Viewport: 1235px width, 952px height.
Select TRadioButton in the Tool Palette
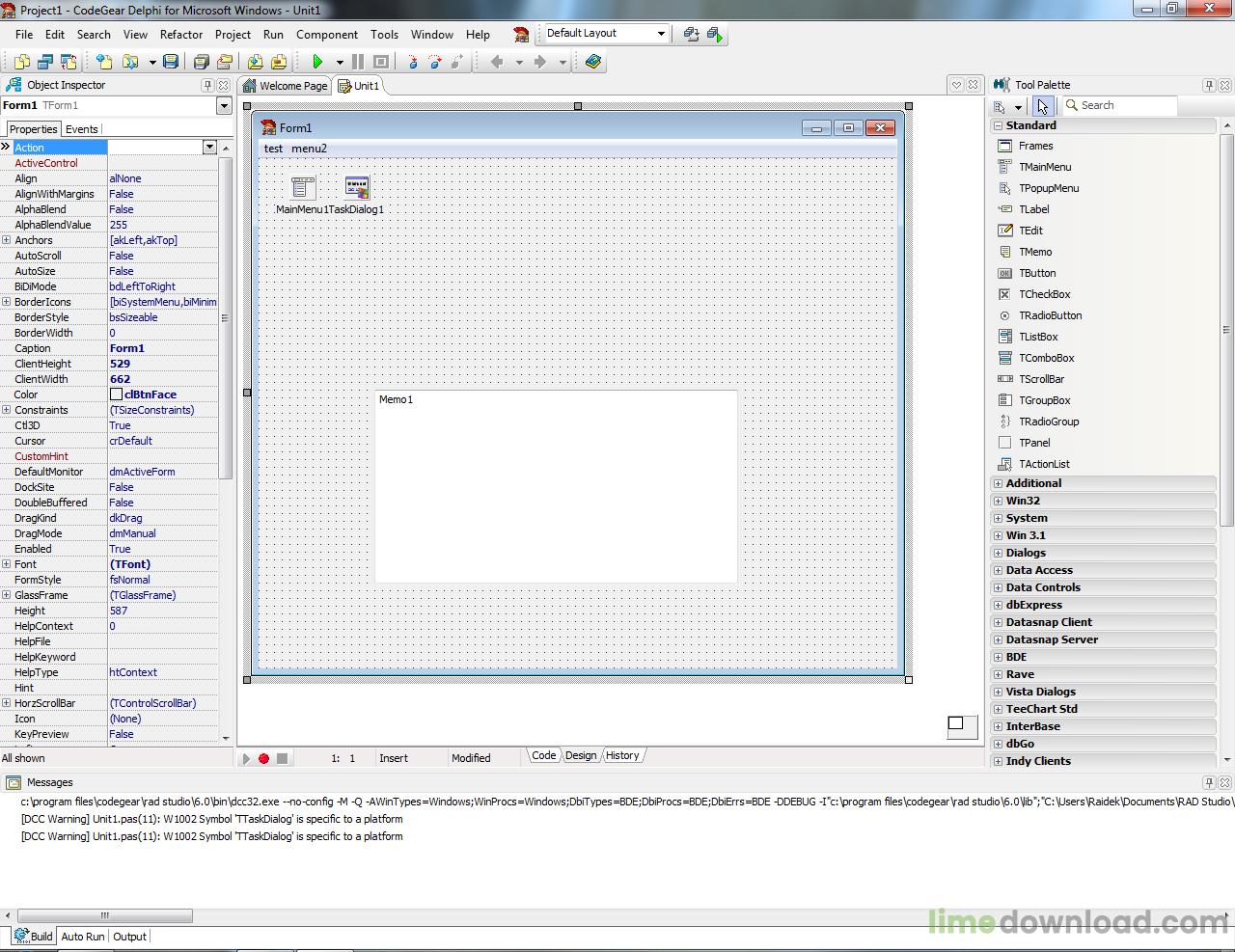[x=1051, y=315]
